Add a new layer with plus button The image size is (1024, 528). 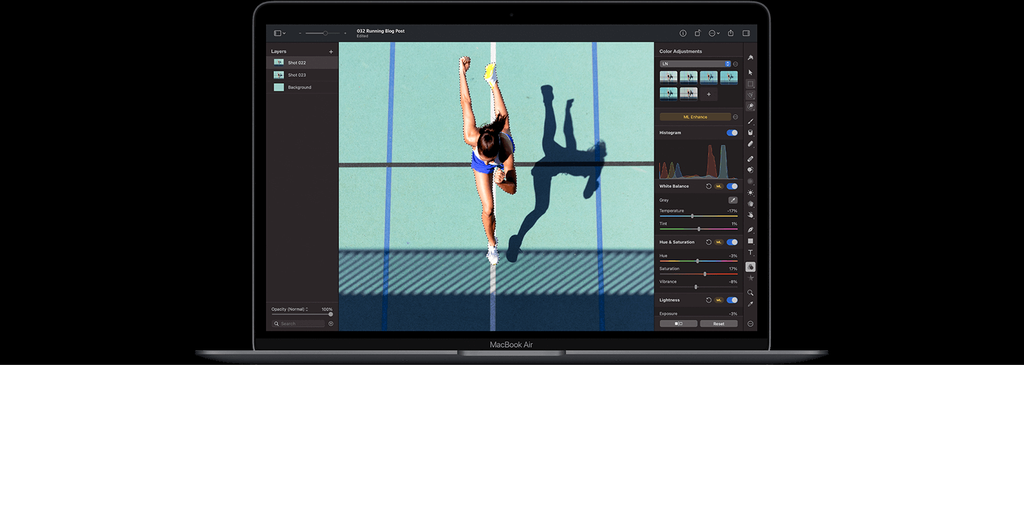tap(331, 52)
